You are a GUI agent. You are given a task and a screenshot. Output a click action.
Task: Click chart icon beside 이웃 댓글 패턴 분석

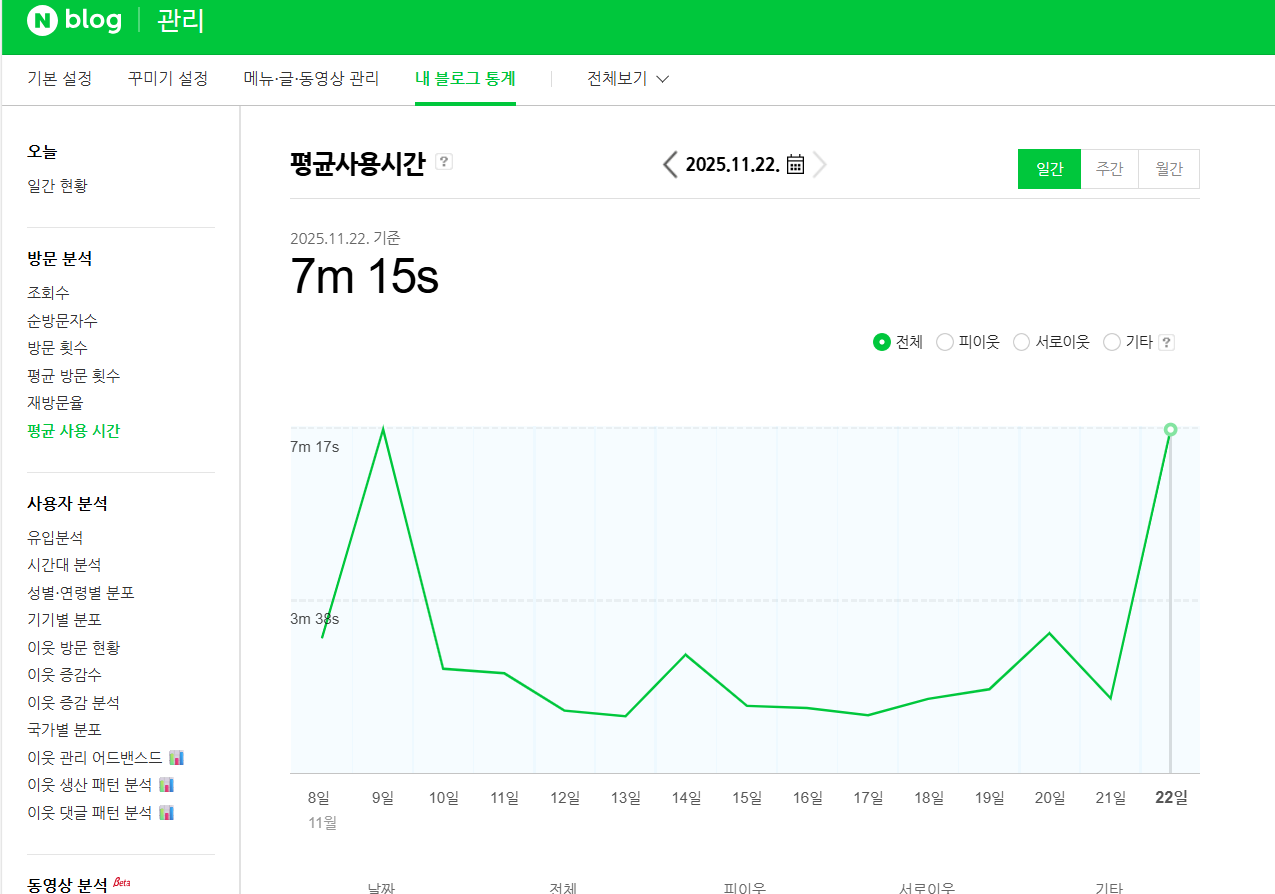(x=167, y=813)
